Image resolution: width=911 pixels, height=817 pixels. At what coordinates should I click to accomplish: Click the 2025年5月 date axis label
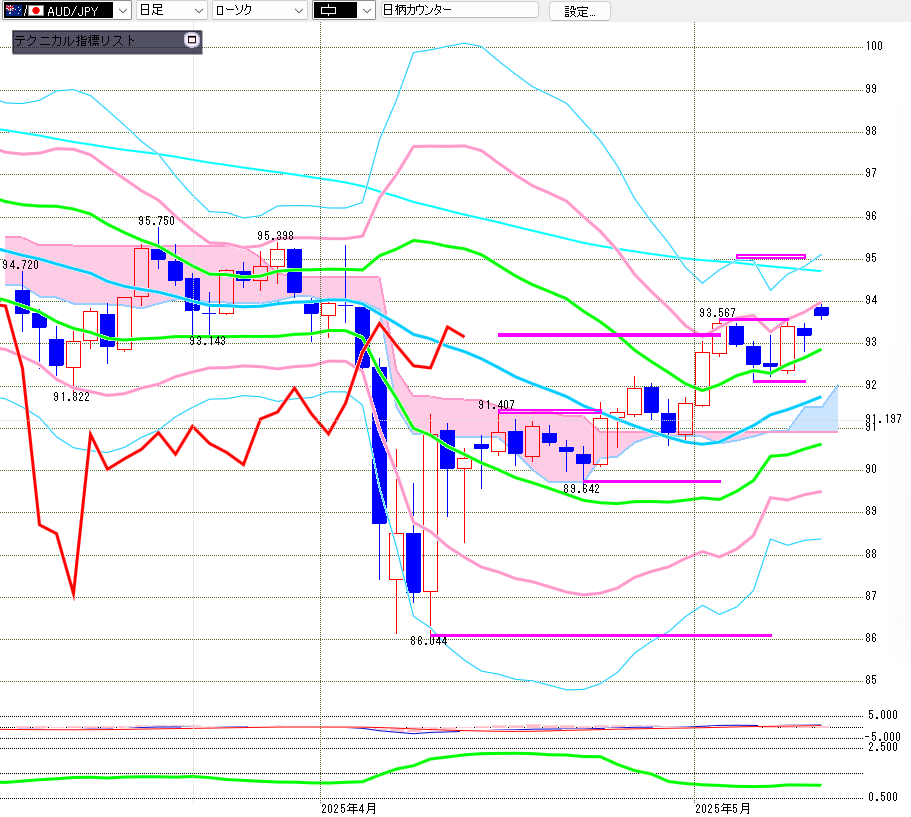[723, 808]
